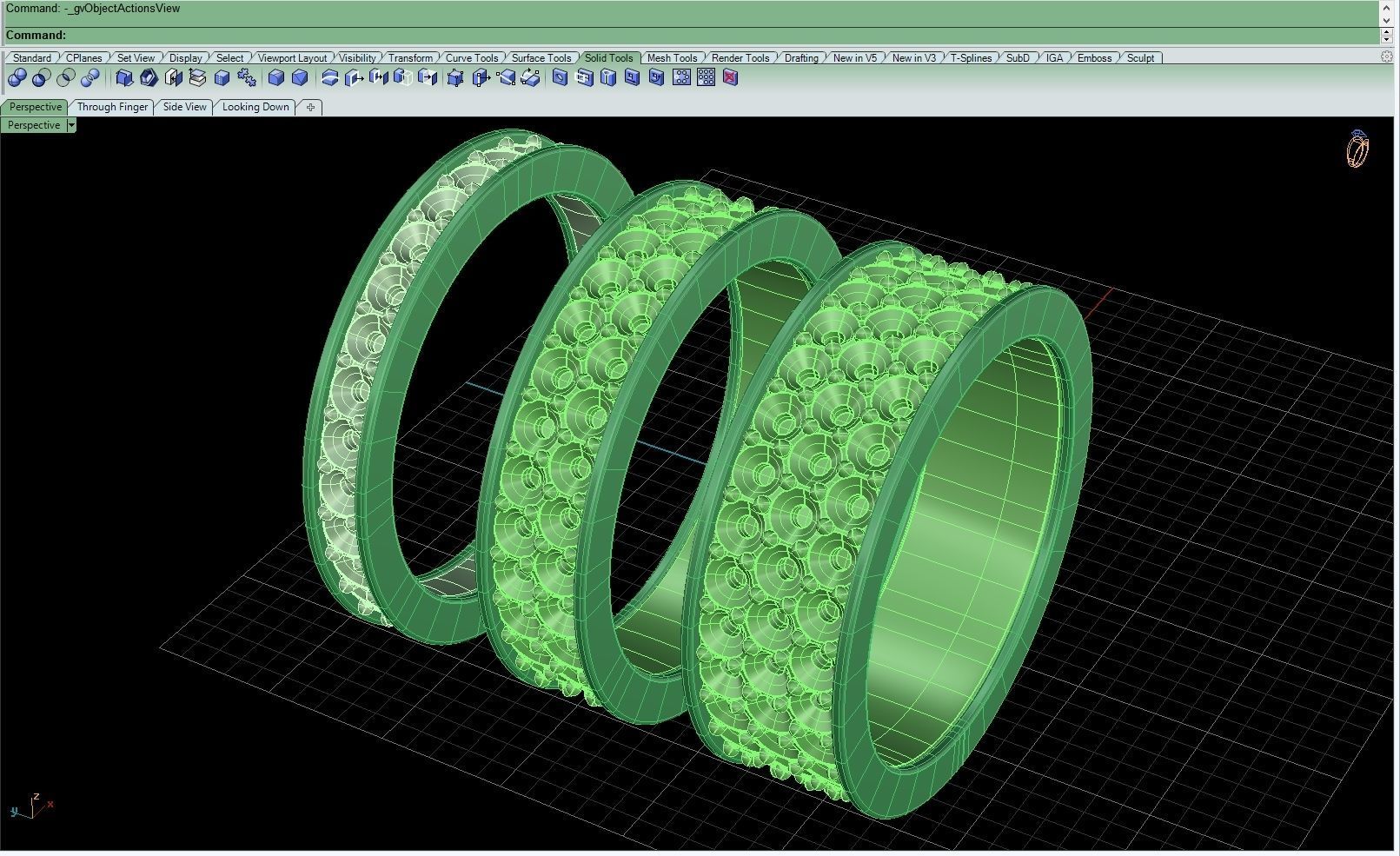Click the Create Solid icon
Viewport: 1400px width, 856px height.
coord(124,78)
